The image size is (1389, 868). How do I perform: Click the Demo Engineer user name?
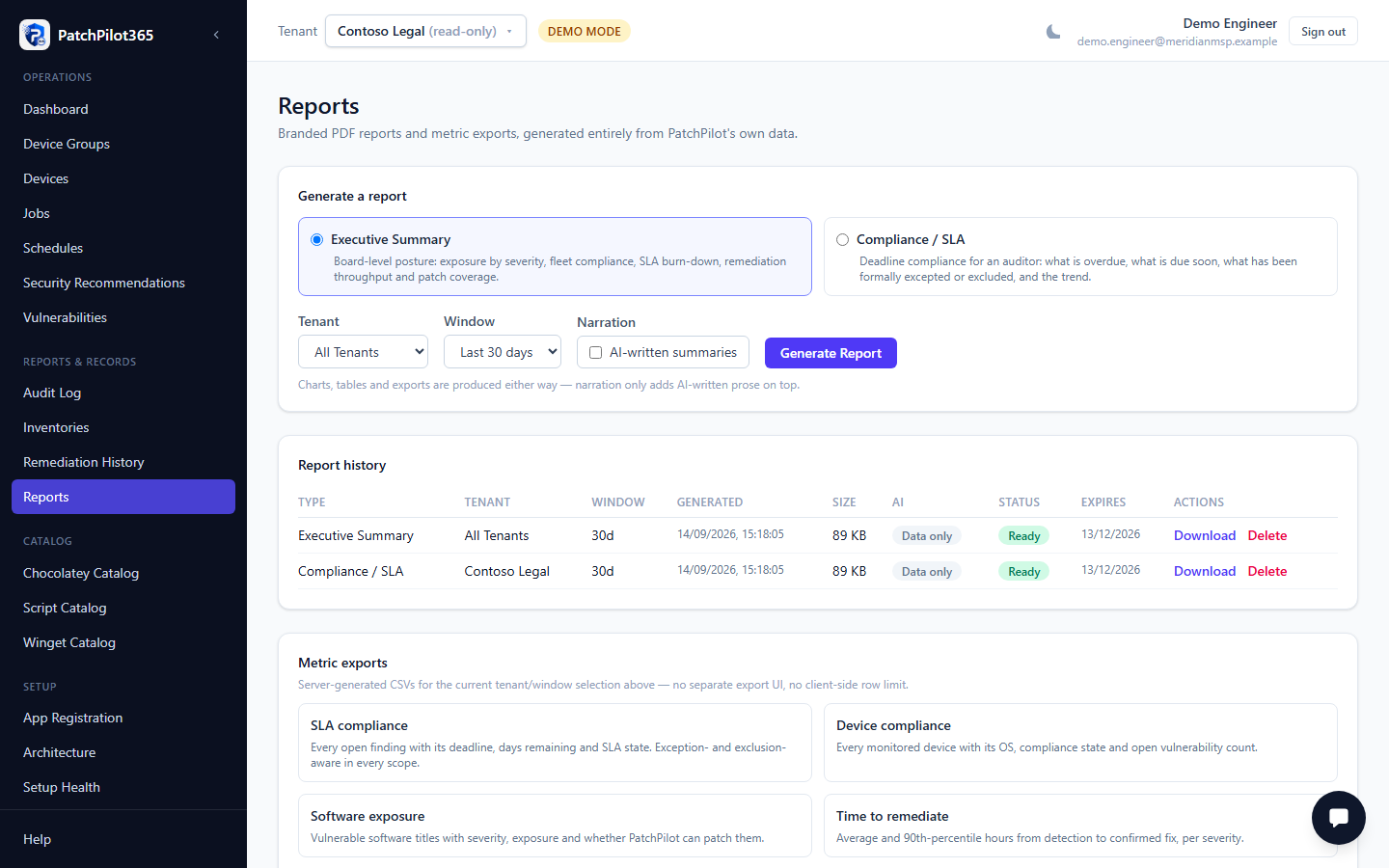[1230, 23]
